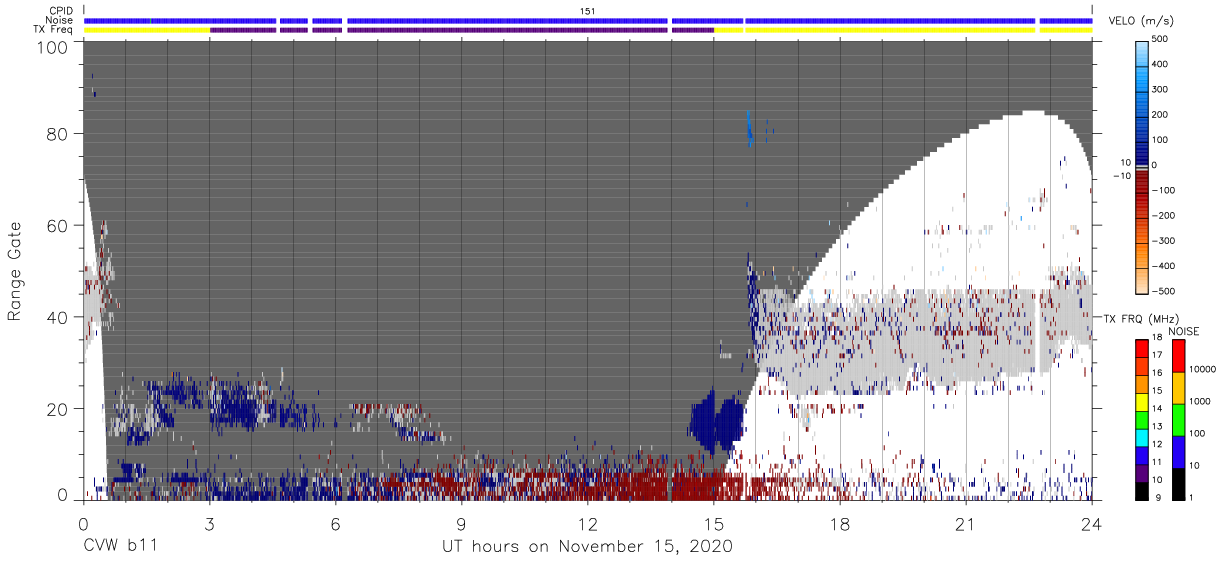The height and width of the screenshot is (567, 1228).
Task: Click hour 6 on the time axis
Action: 335,523
